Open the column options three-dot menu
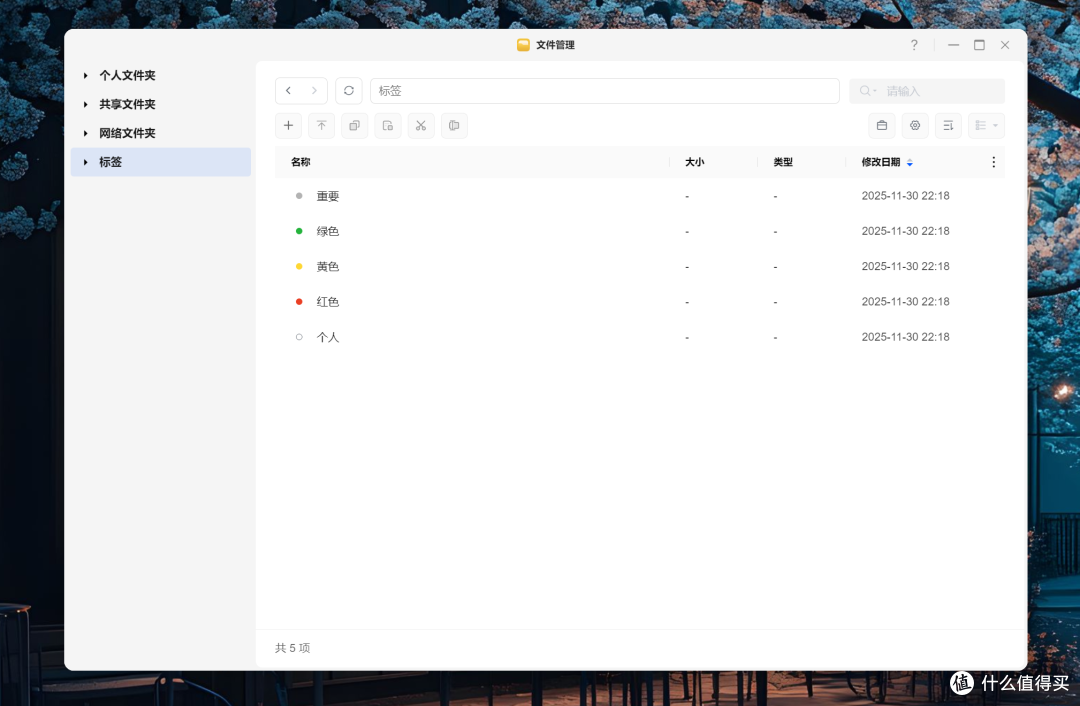Screen dimensions: 1080x706 [x=993, y=163]
